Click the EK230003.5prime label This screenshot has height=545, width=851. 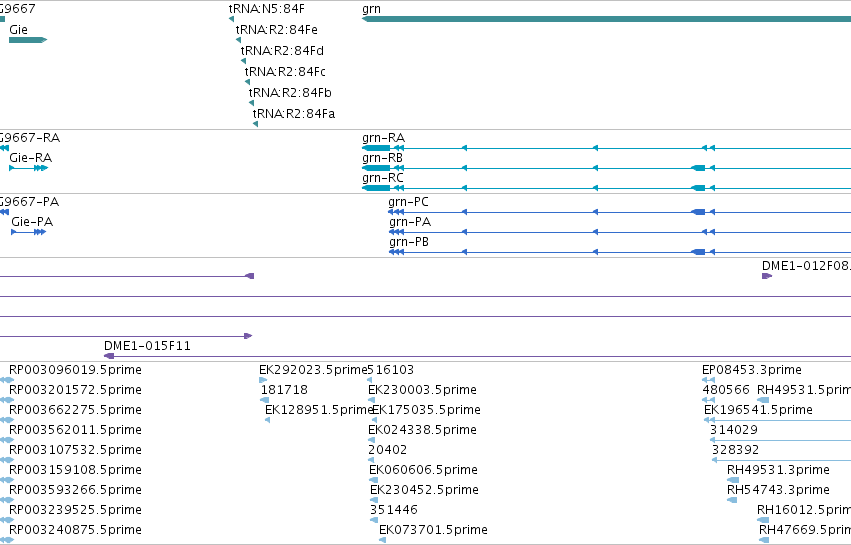(422, 390)
